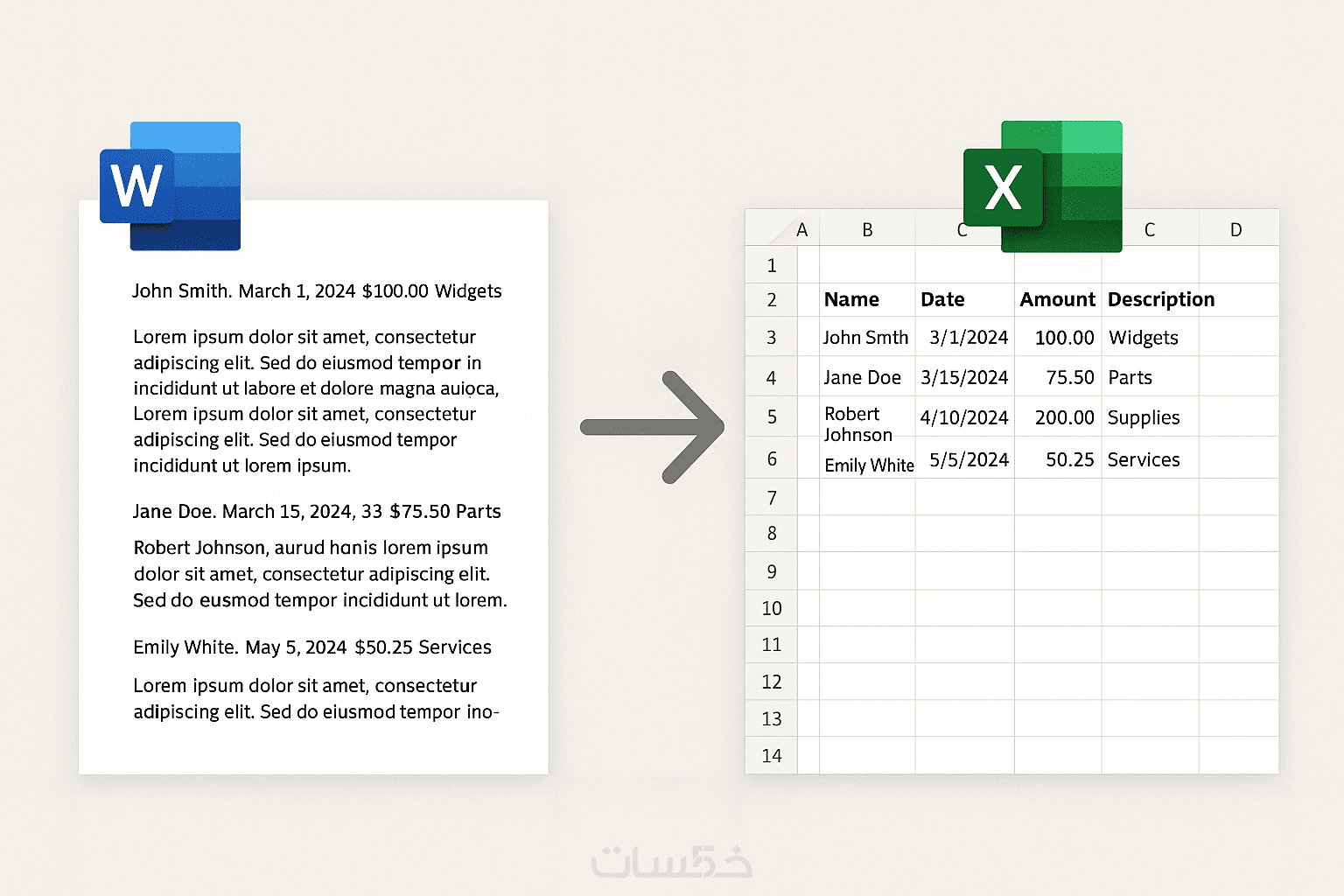Select the "200.00" amount cell
This screenshot has width=1344, height=896.
[x=1058, y=417]
